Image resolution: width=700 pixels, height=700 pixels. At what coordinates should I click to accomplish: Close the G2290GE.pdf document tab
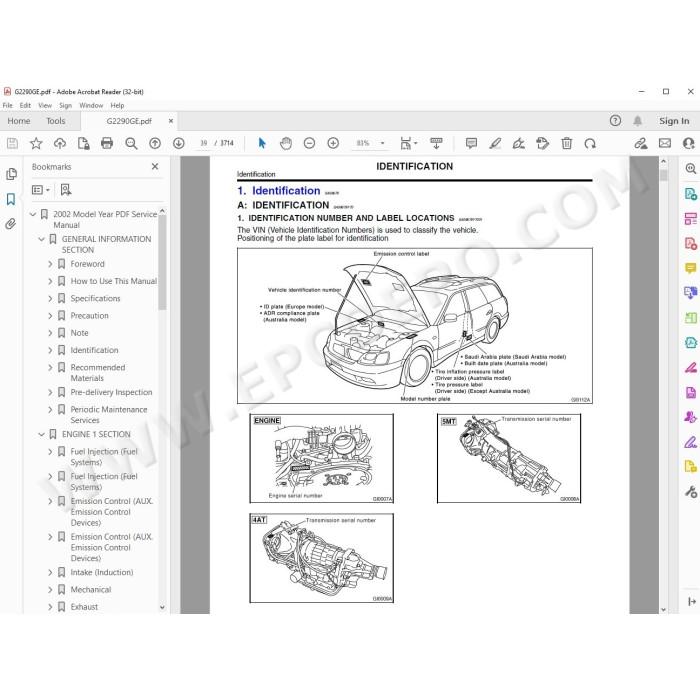pyautogui.click(x=171, y=121)
